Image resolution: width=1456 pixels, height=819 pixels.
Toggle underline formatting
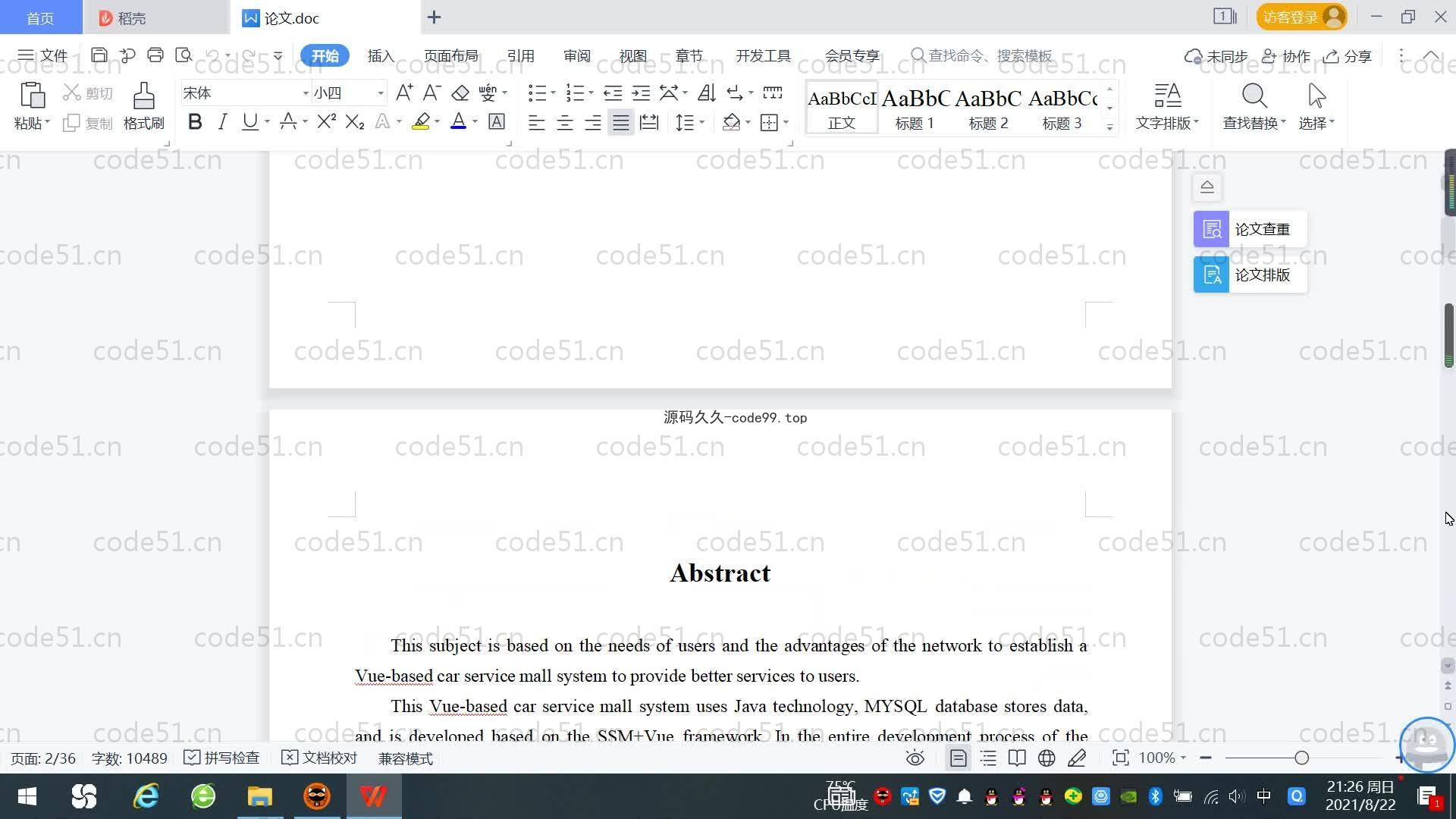249,122
